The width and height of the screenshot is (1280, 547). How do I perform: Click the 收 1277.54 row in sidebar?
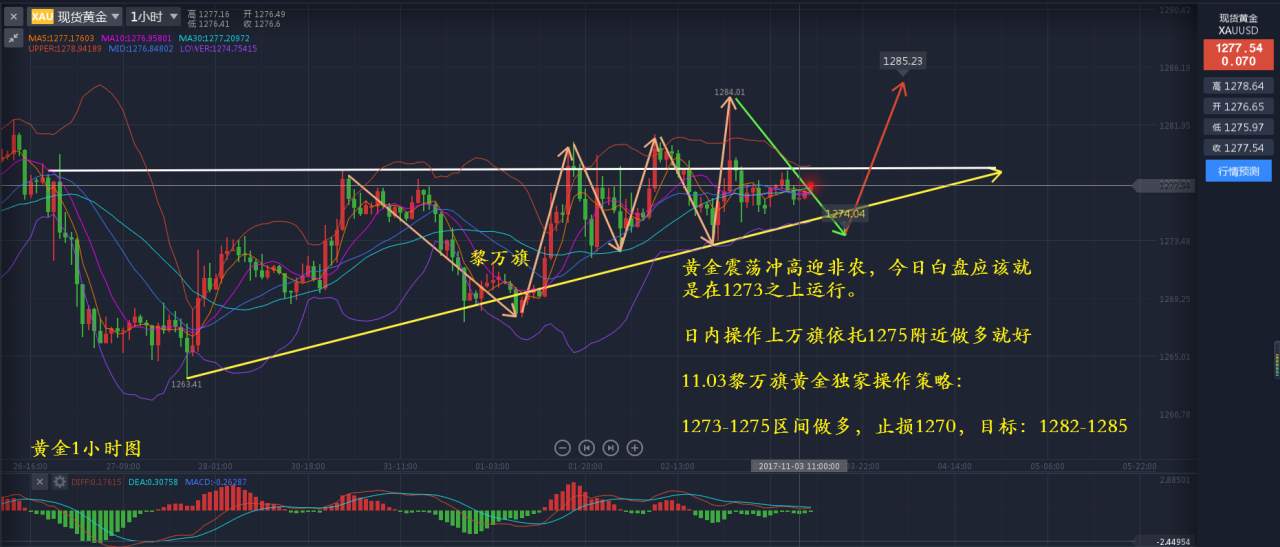(1238, 147)
